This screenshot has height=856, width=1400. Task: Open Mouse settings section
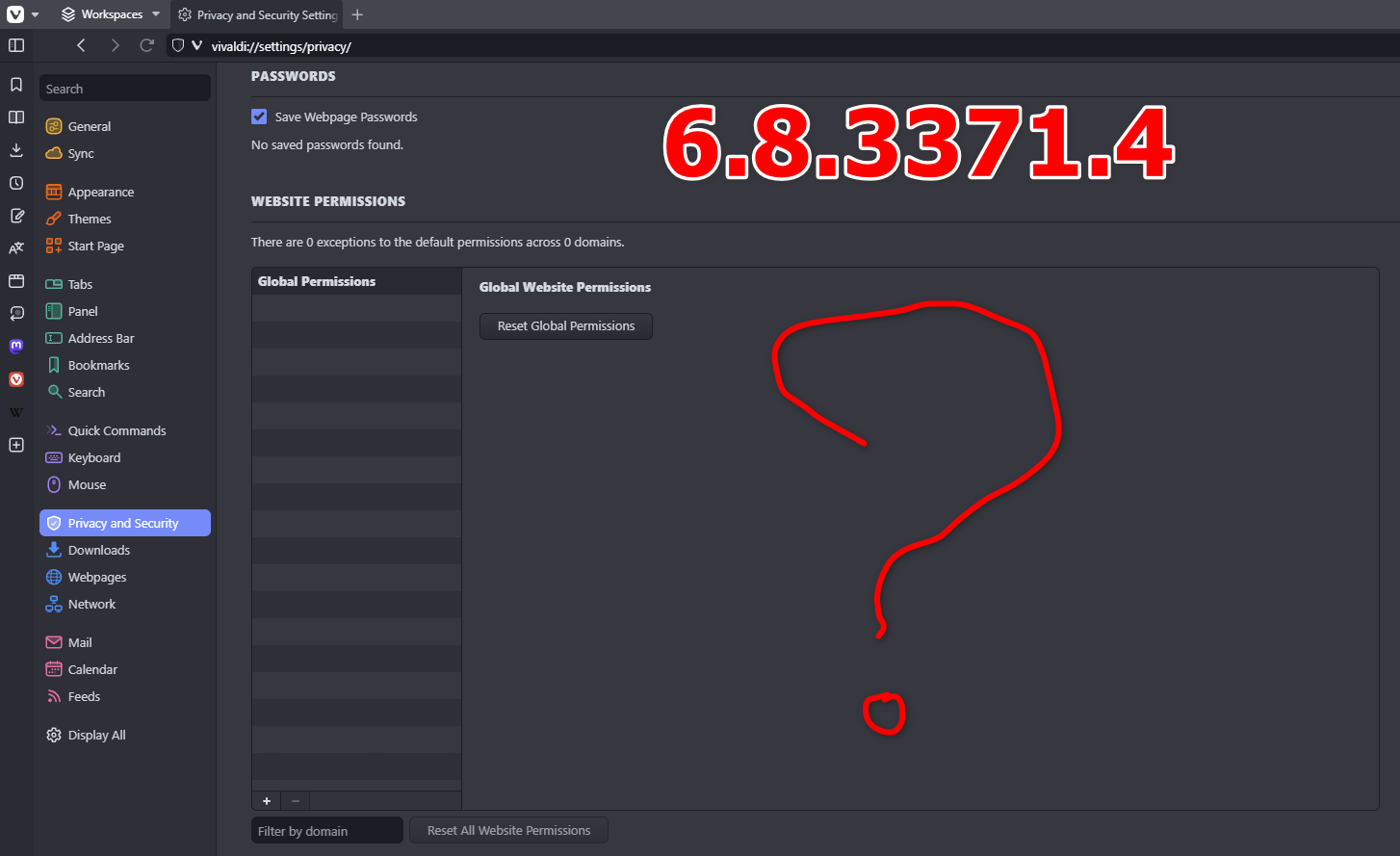(125, 484)
